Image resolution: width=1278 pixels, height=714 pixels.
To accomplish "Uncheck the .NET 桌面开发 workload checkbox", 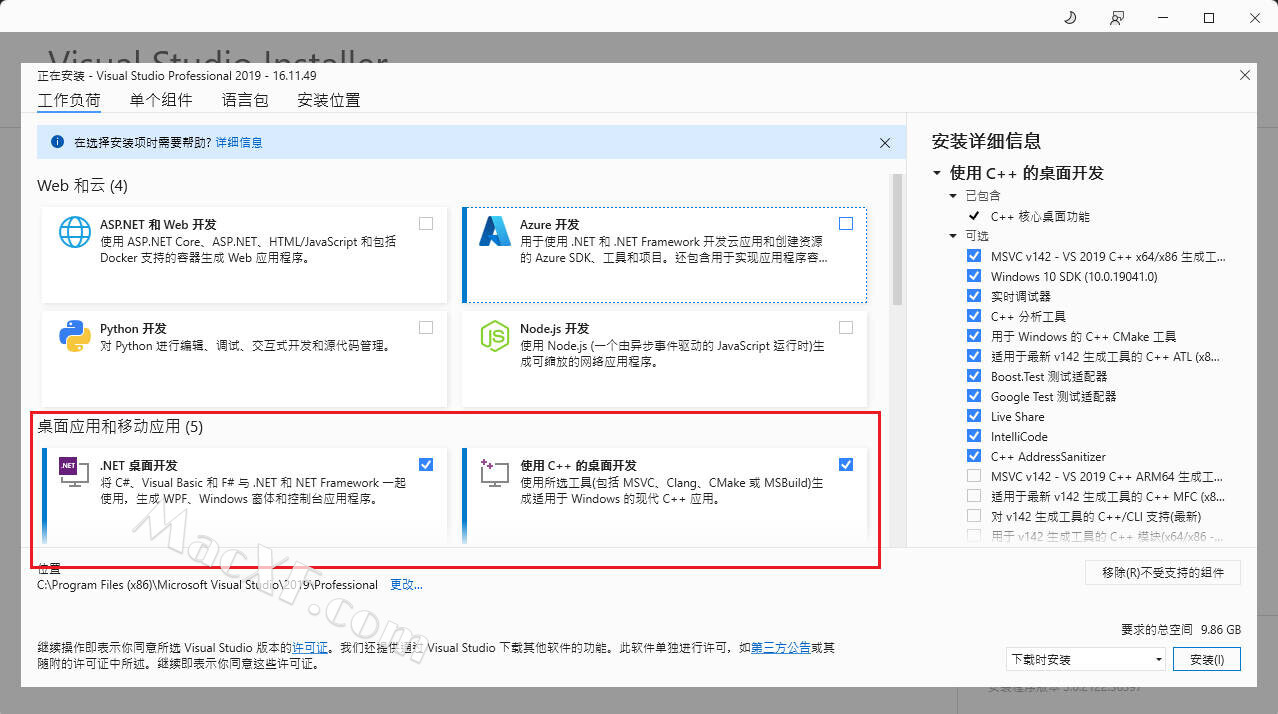I will (x=426, y=464).
